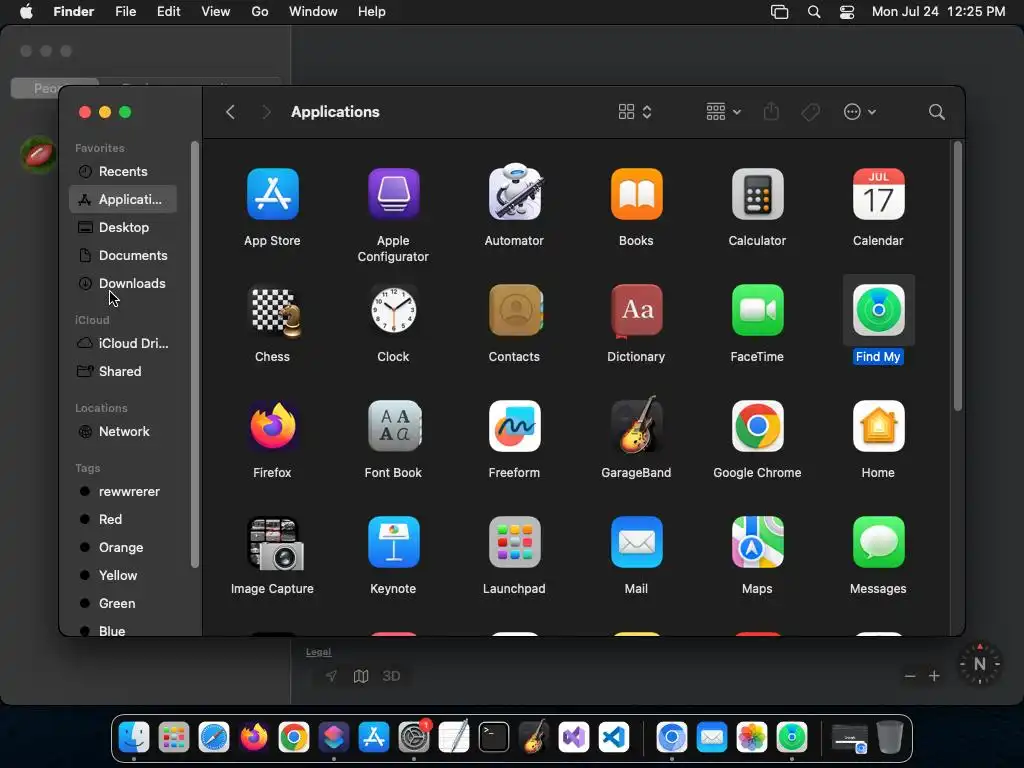Zoom in the Find My map

[x=935, y=676]
